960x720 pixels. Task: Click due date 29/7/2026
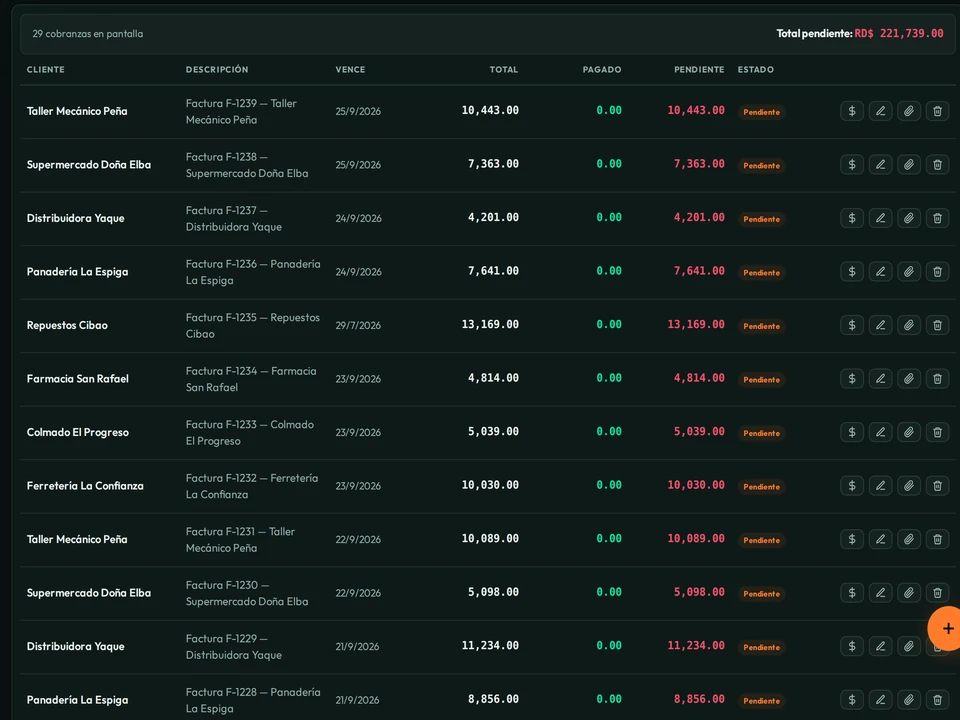pos(358,325)
